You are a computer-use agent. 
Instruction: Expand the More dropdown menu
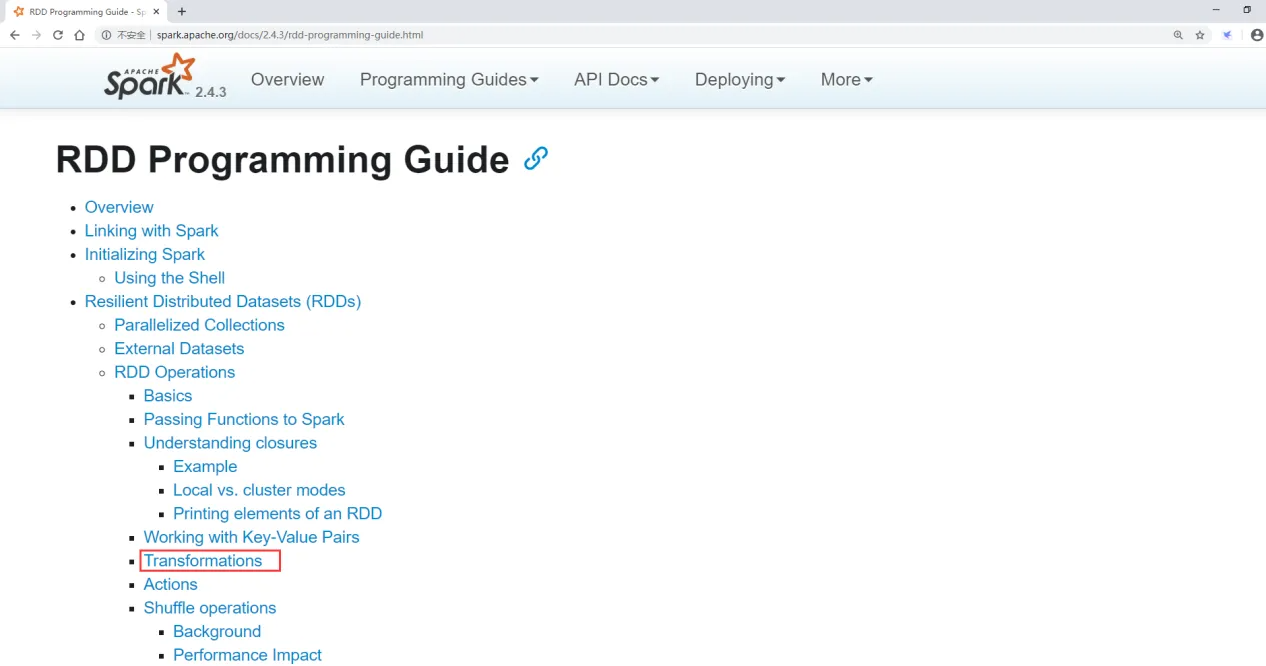coord(846,80)
